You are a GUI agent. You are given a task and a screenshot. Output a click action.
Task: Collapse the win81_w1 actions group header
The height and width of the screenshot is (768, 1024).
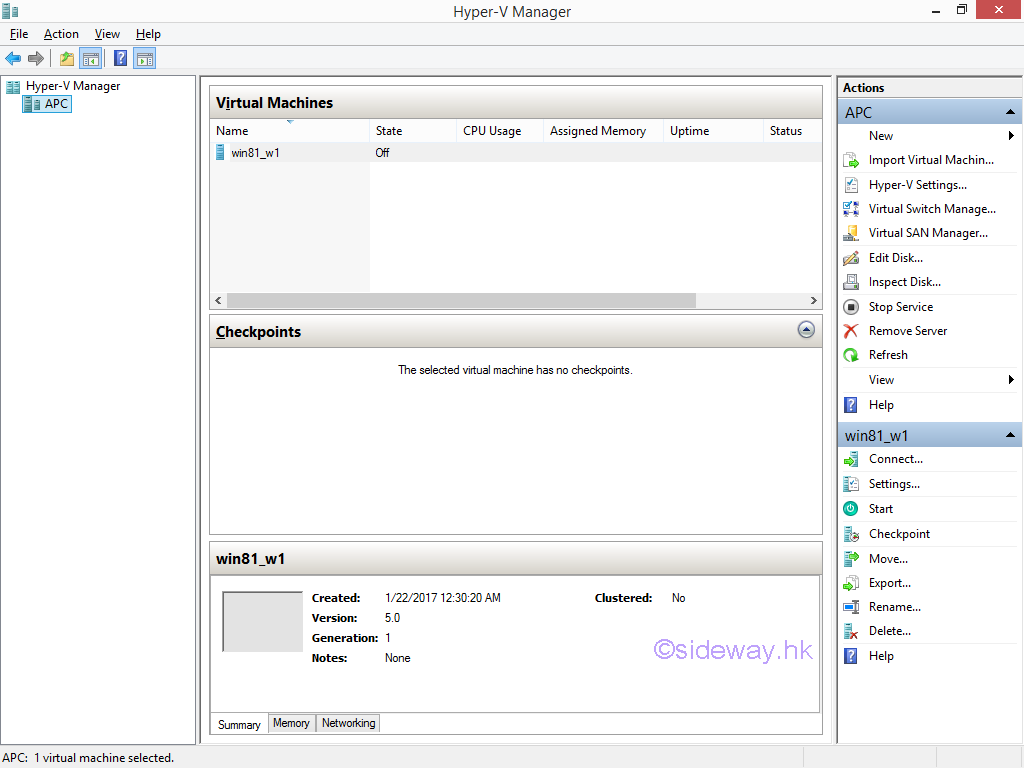click(x=1010, y=436)
